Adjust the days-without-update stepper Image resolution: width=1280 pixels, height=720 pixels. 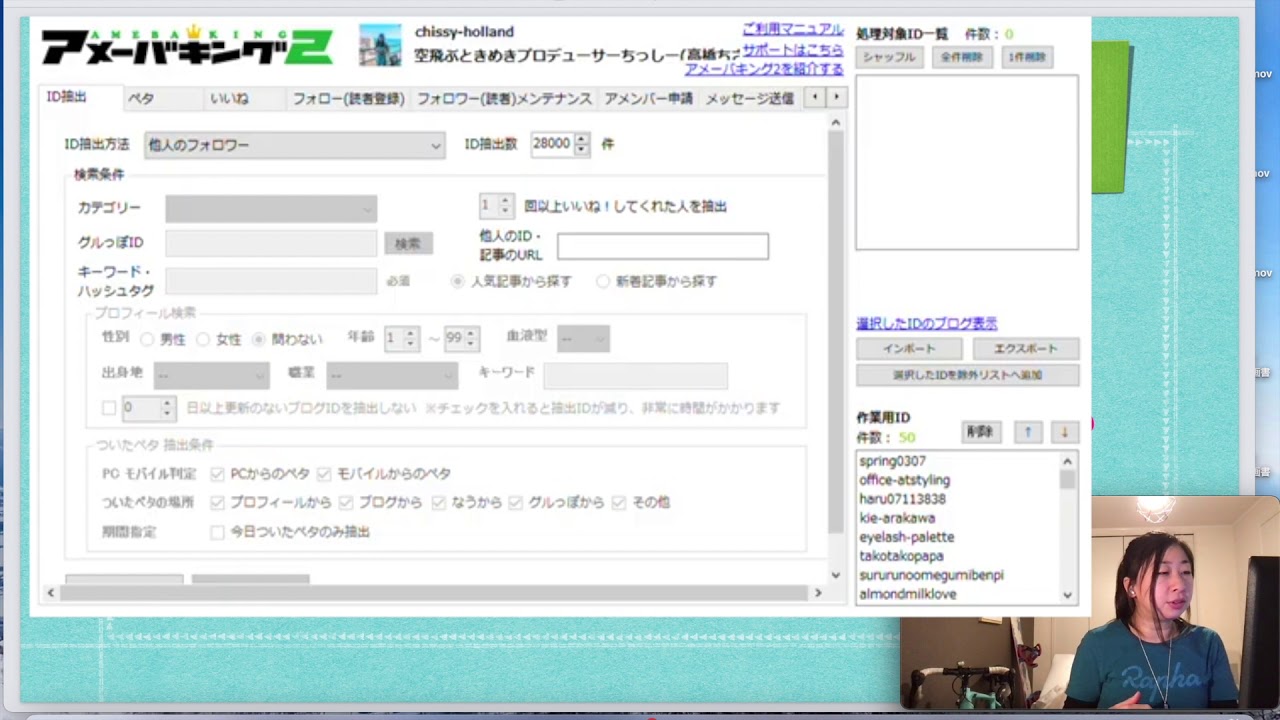click(167, 408)
